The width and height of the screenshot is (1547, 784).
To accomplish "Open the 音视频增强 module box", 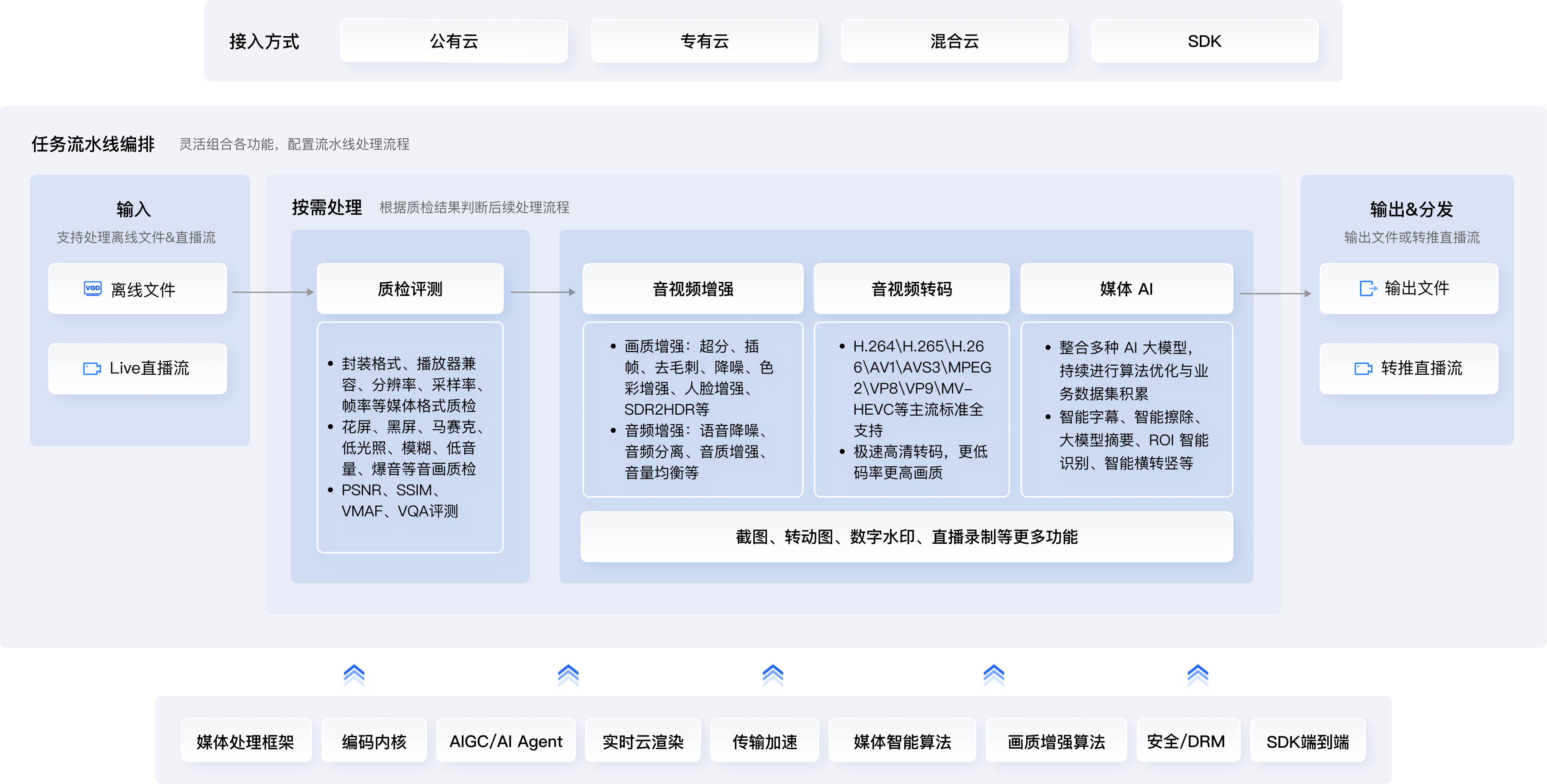I will tap(693, 289).
